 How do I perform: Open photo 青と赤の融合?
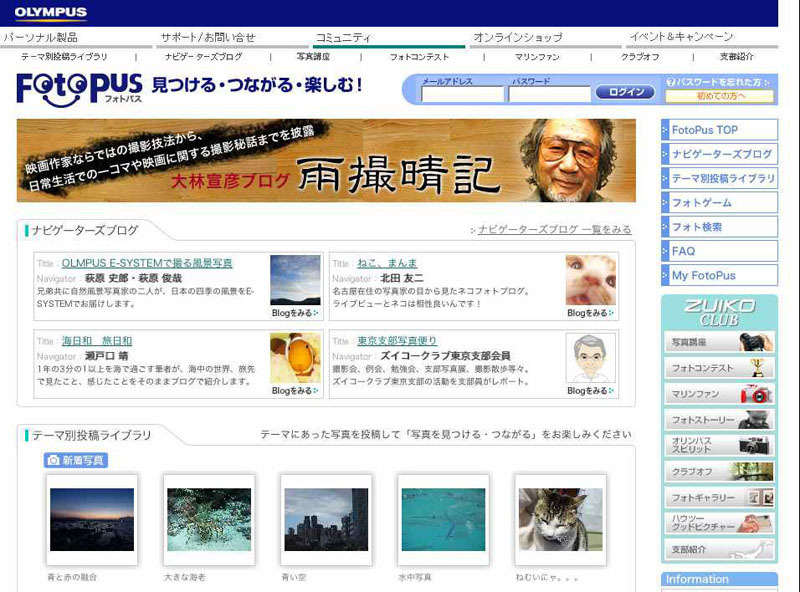(92, 520)
